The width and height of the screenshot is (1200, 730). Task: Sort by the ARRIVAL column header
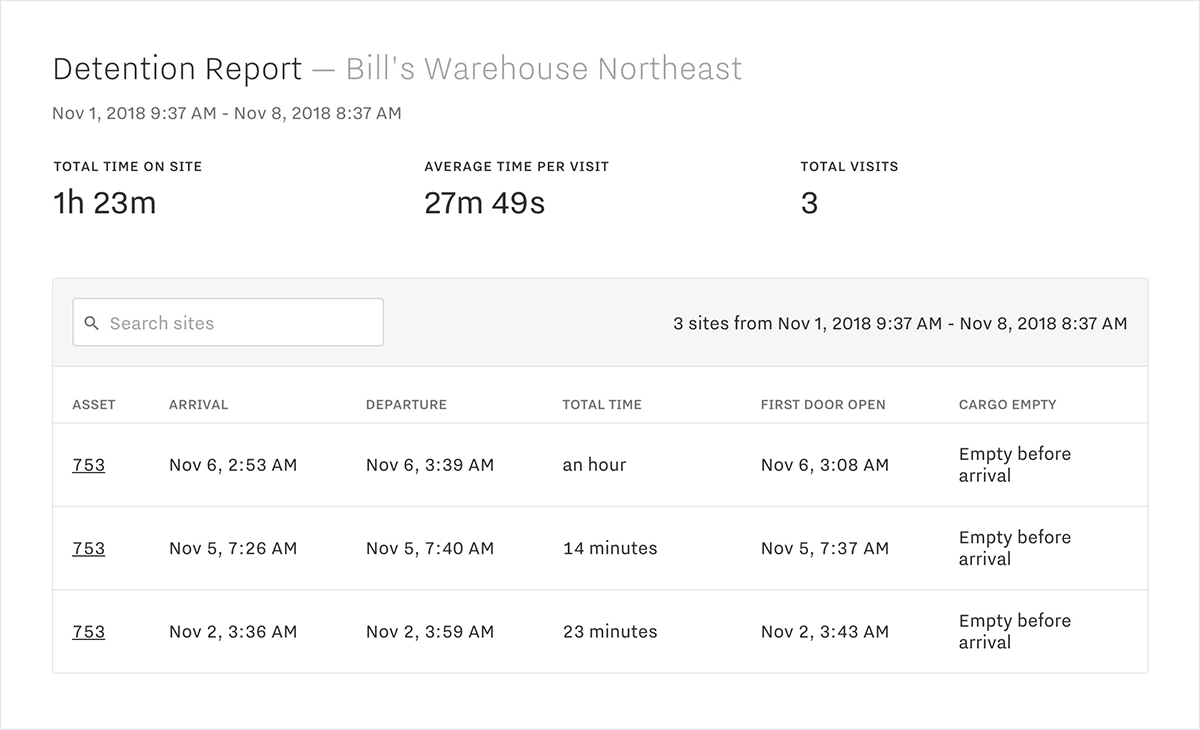pyautogui.click(x=198, y=405)
